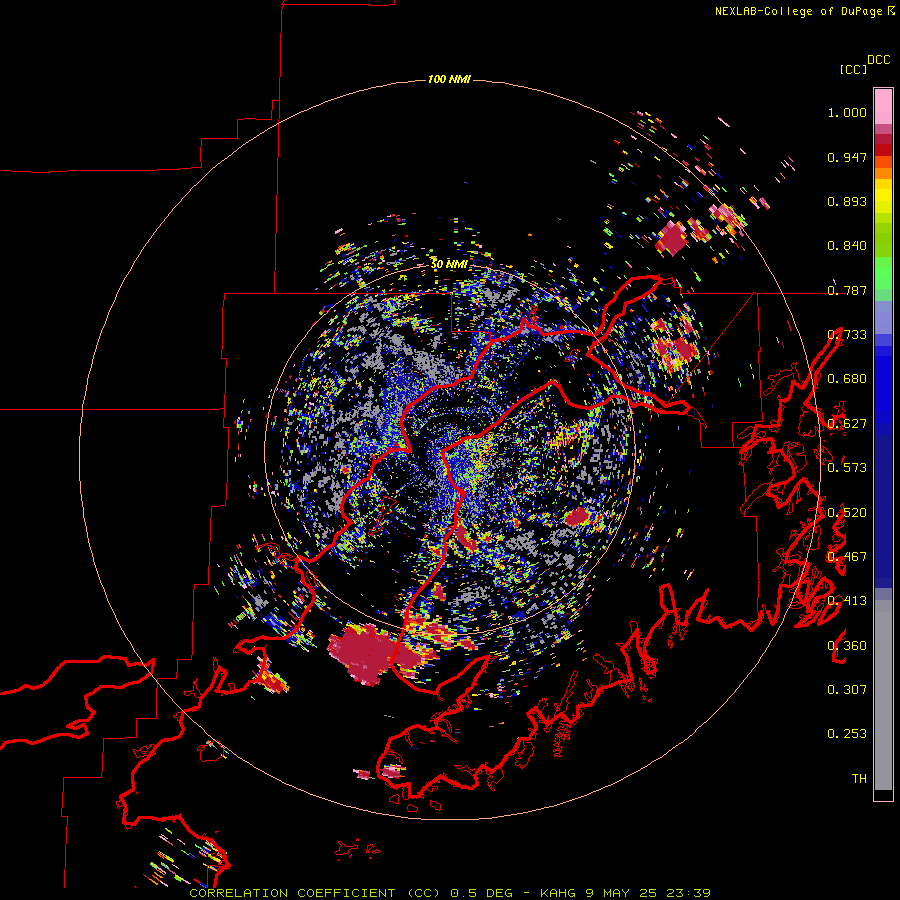Click the 0.360 value on the color scale
The width and height of the screenshot is (900, 900).
click(x=847, y=646)
